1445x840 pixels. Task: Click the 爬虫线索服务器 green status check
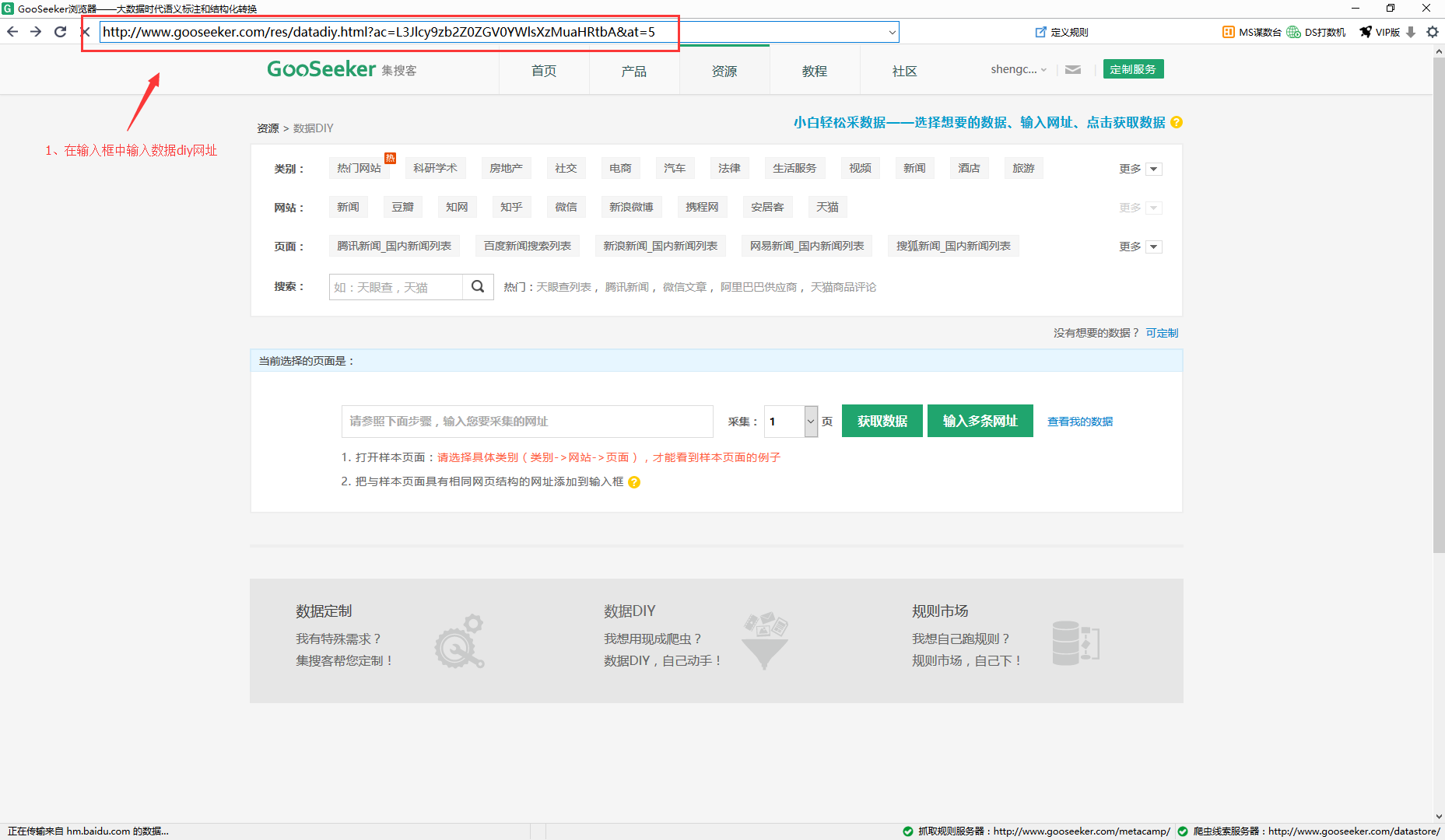[1183, 831]
